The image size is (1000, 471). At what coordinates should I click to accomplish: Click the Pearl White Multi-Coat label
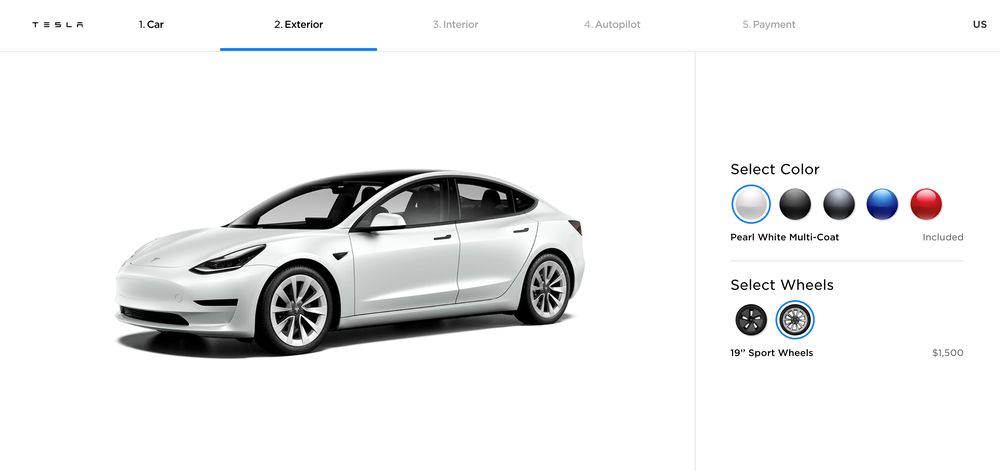[784, 237]
